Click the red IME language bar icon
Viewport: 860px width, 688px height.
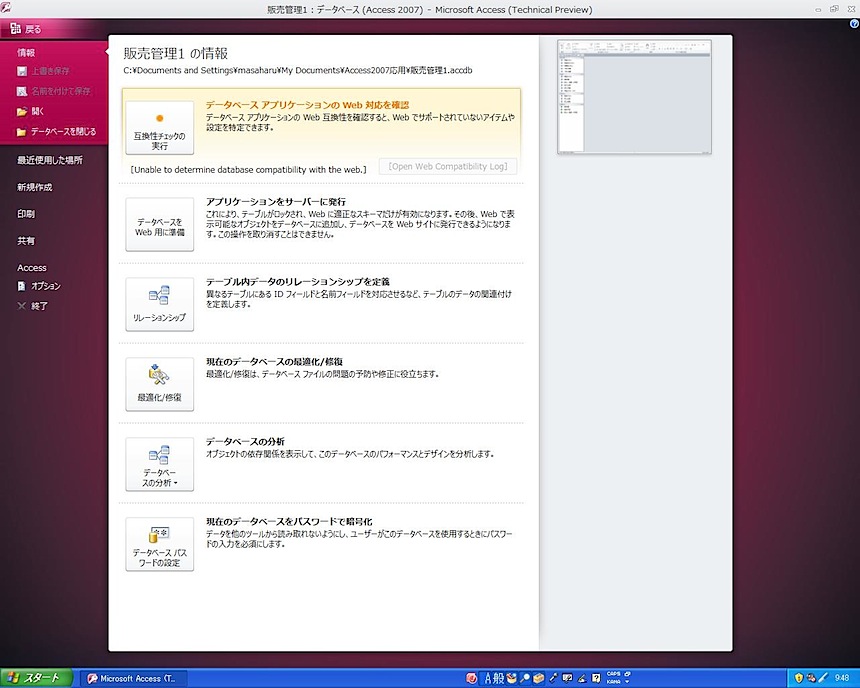point(471,678)
